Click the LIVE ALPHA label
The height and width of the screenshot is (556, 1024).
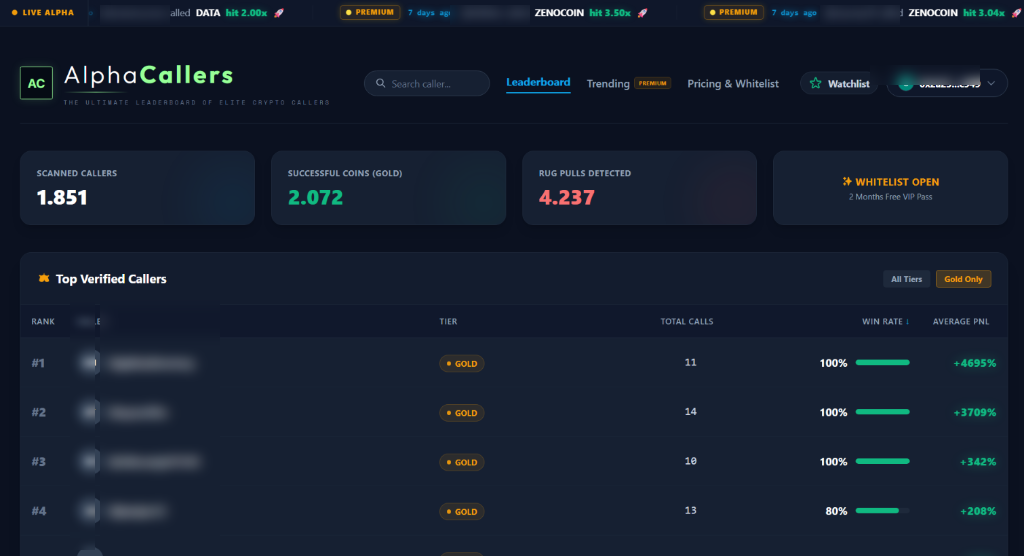pyautogui.click(x=48, y=12)
